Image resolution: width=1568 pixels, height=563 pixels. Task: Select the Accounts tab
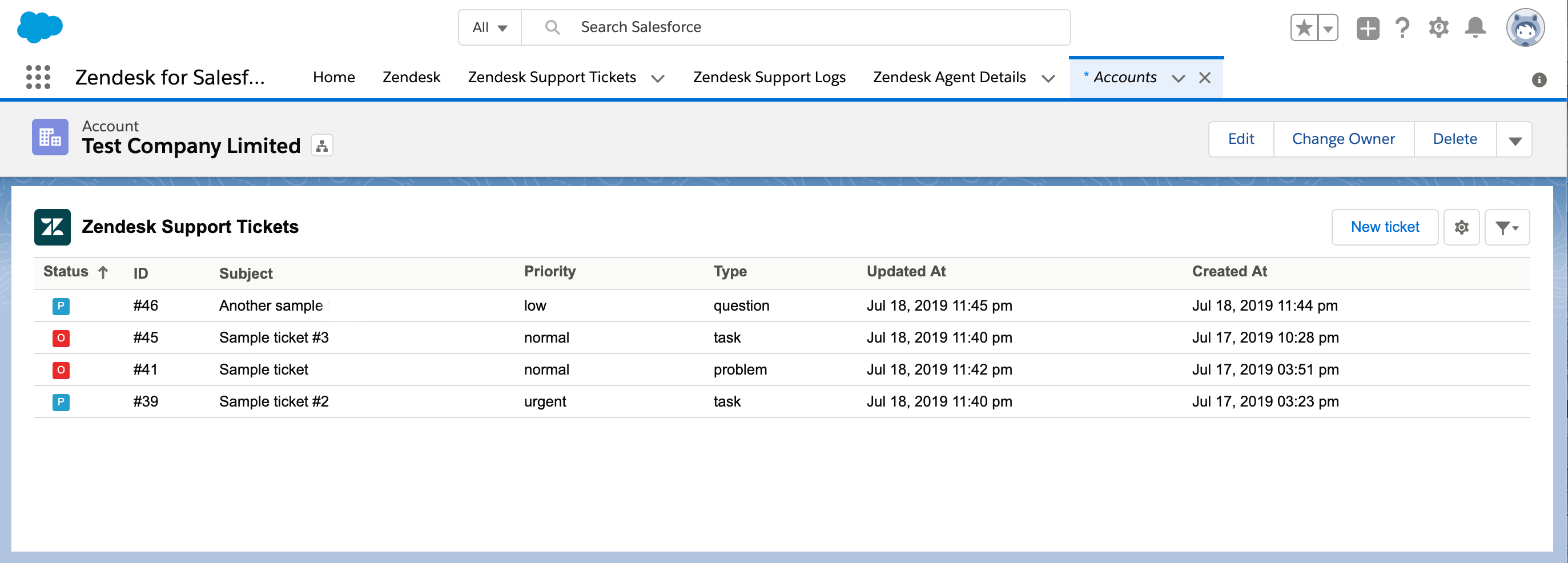coord(1124,77)
